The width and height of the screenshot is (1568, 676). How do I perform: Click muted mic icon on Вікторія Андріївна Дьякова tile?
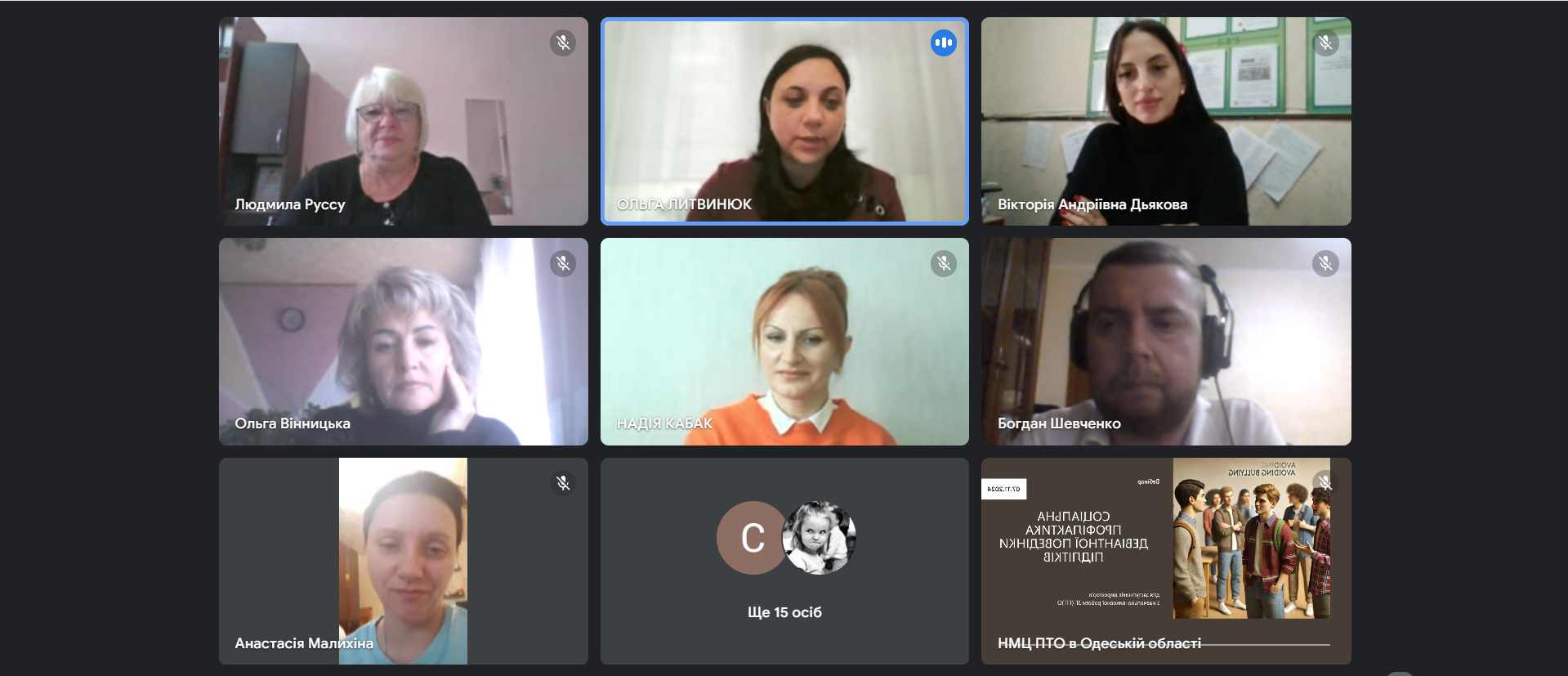click(1325, 43)
